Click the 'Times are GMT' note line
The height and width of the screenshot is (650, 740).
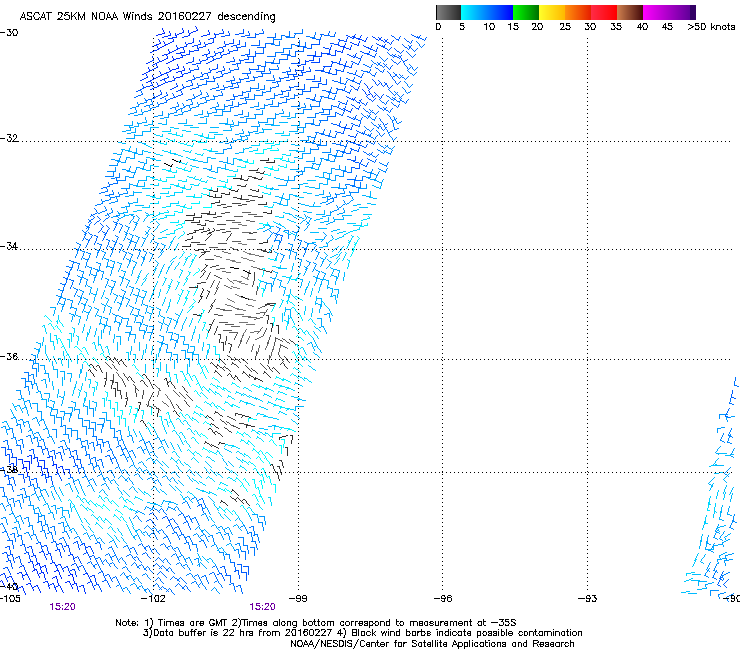click(316, 623)
